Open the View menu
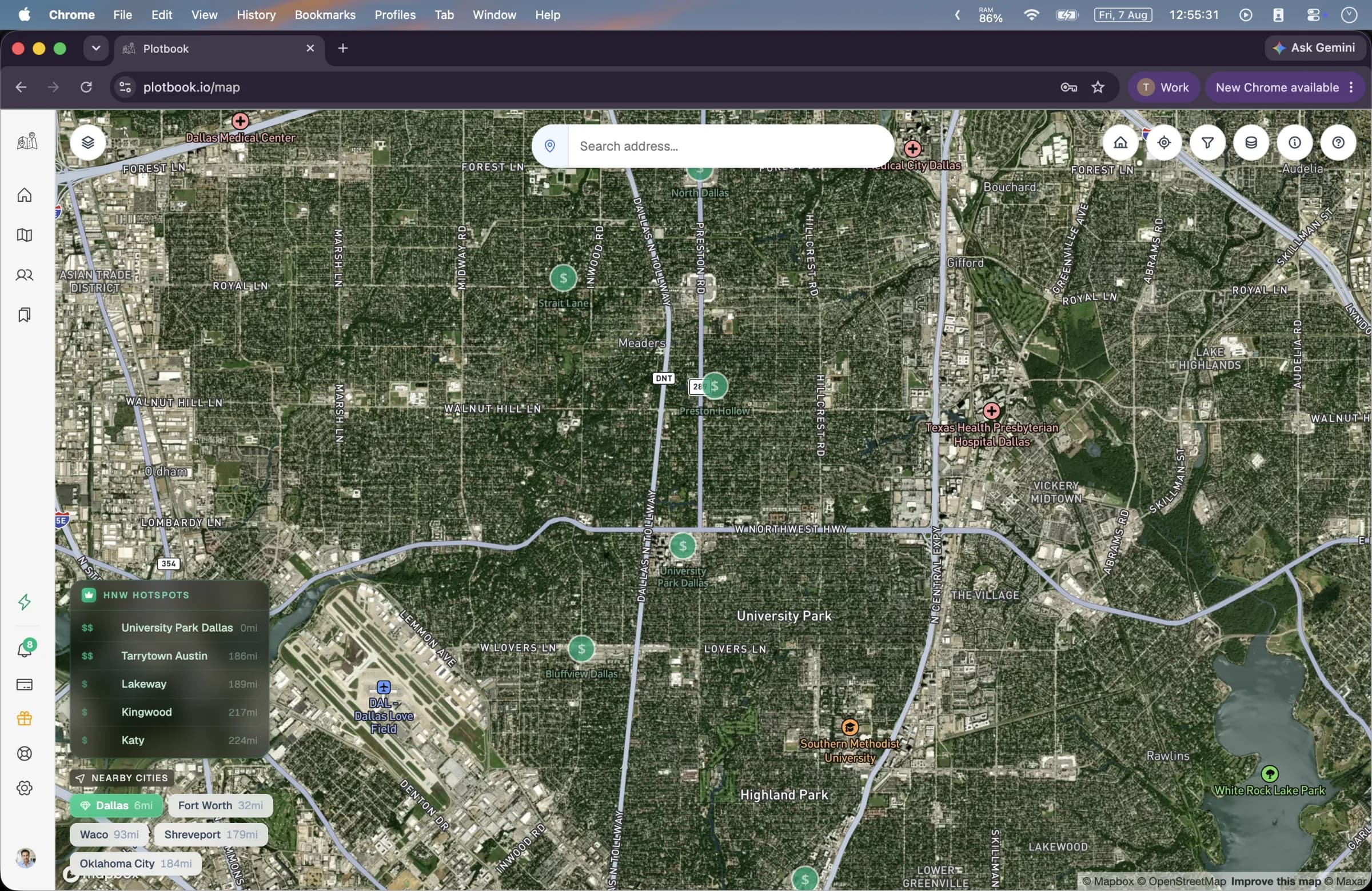The height and width of the screenshot is (891, 1372). pos(204,15)
